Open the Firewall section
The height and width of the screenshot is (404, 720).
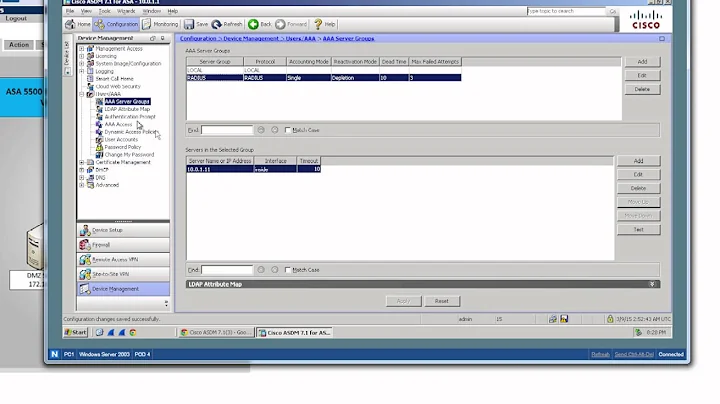tap(123, 245)
